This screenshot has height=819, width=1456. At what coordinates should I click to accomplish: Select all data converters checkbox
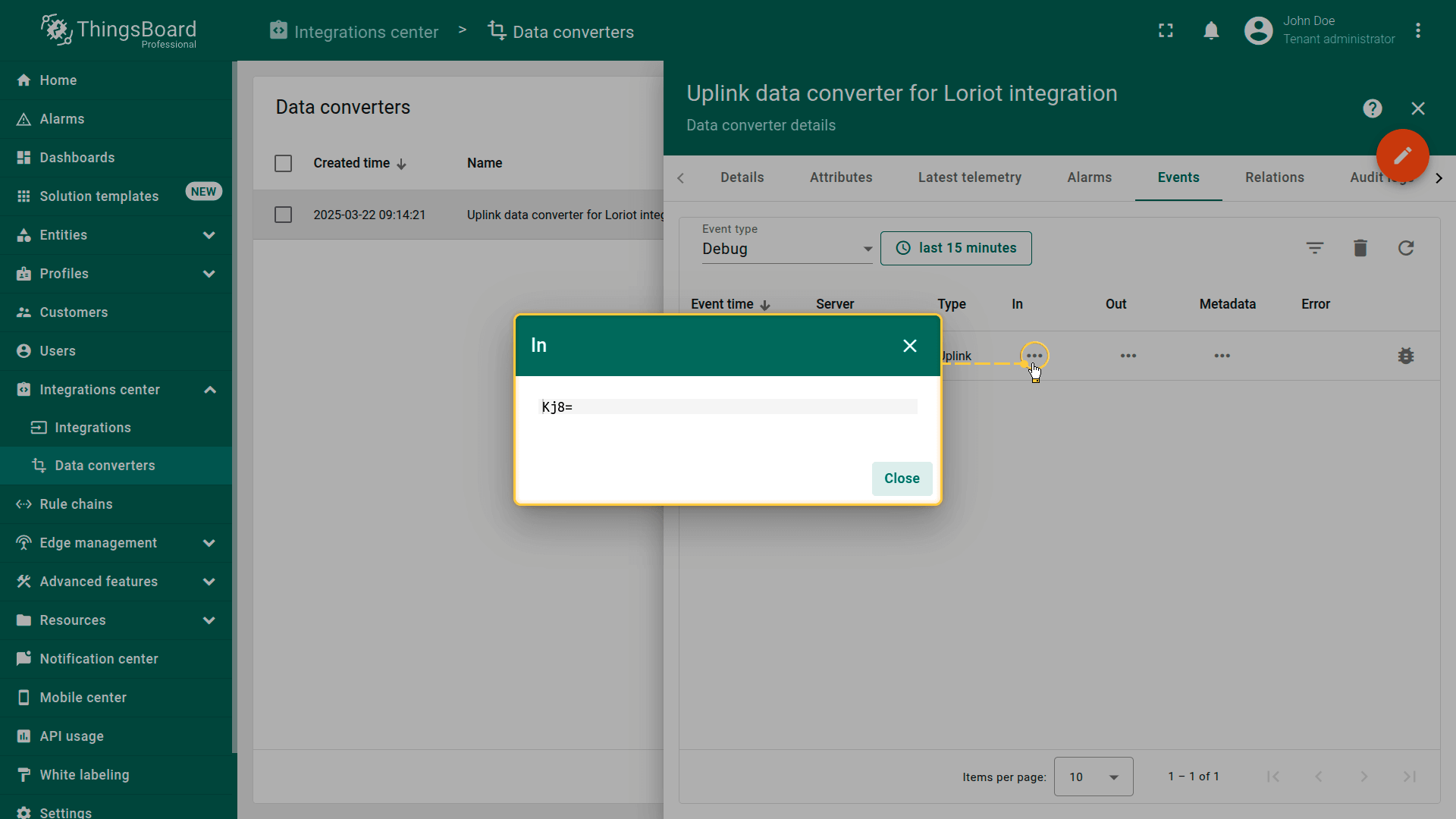point(283,164)
